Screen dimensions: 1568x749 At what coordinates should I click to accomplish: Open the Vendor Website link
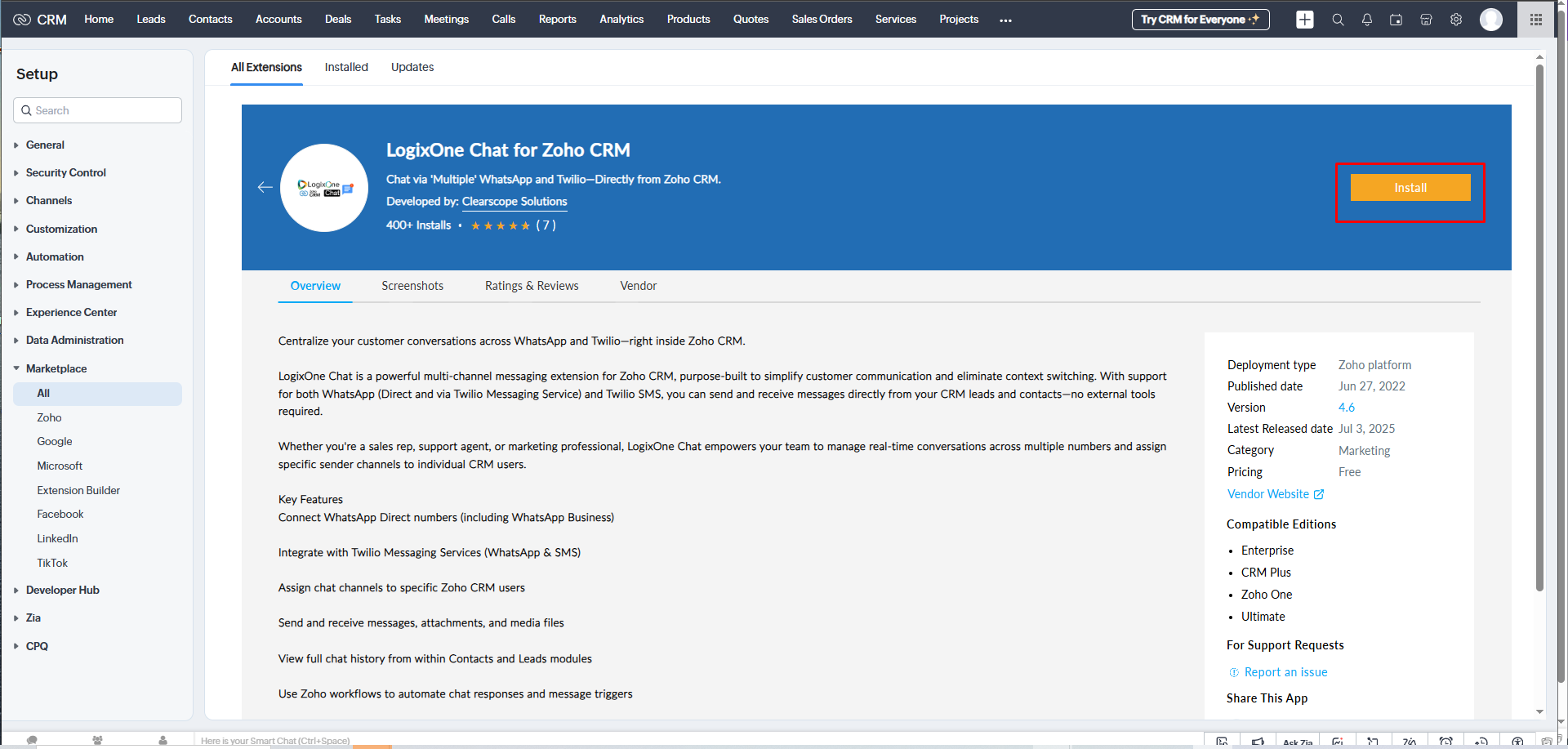(1267, 494)
